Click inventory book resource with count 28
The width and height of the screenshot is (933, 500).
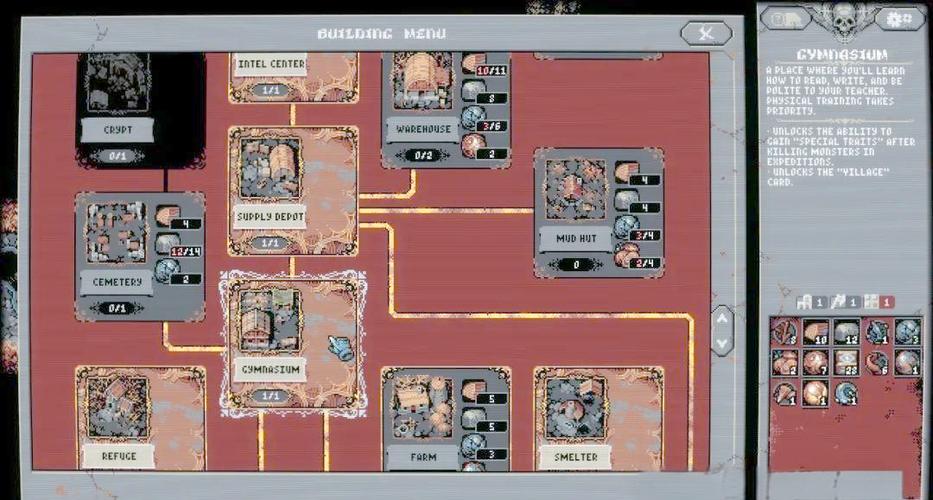click(x=846, y=362)
